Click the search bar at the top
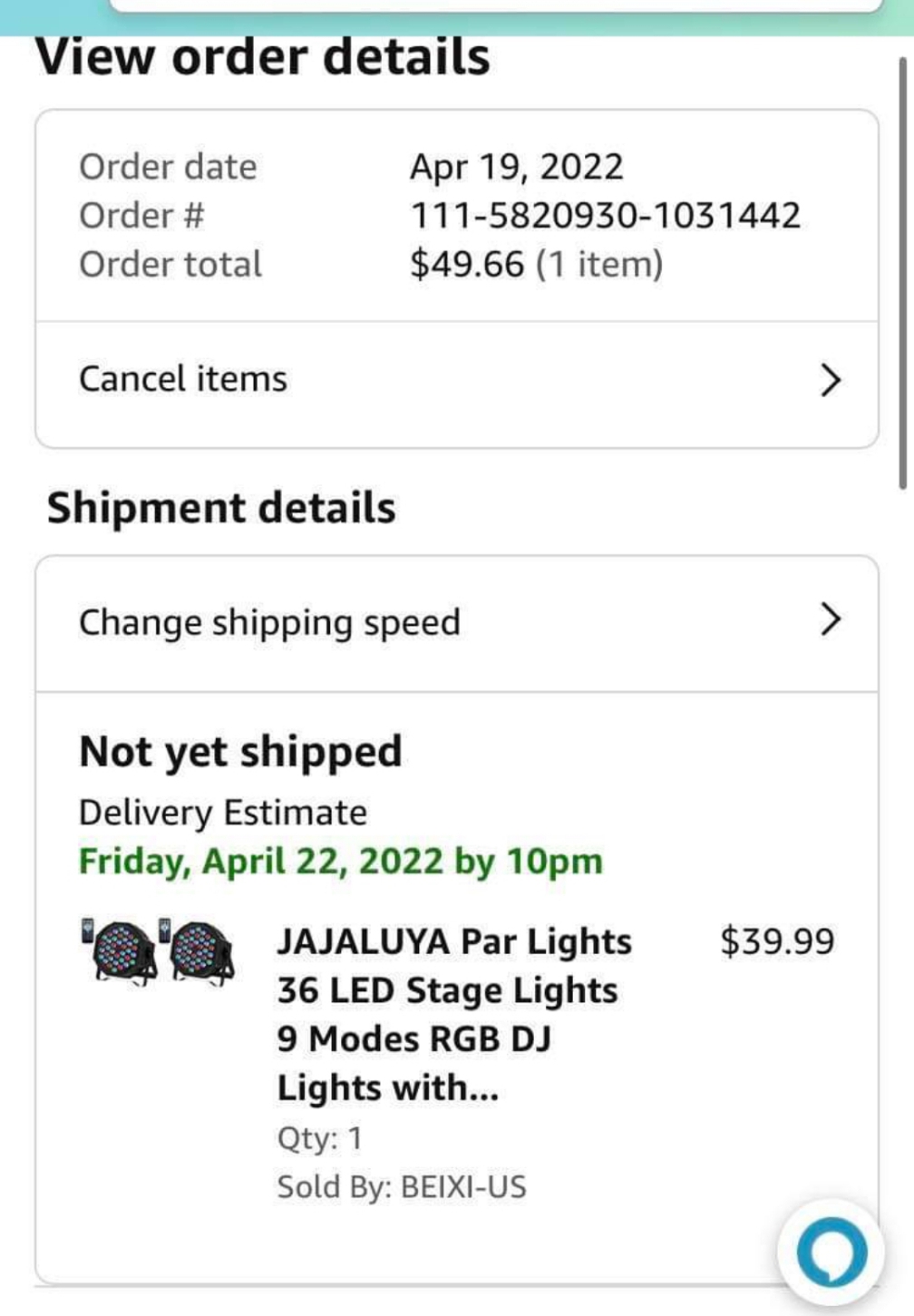Viewport: 914px width, 1316px height. [x=494, y=5]
